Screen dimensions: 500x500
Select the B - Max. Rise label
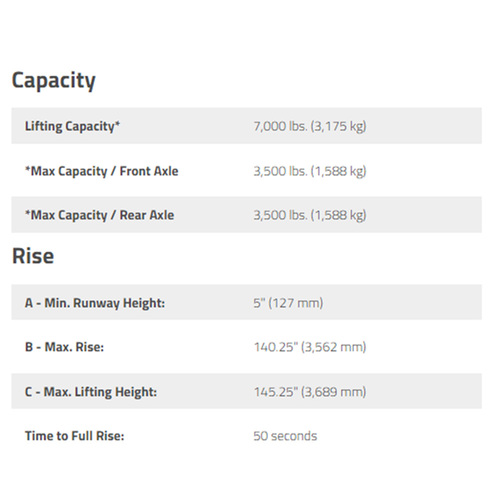64,347
